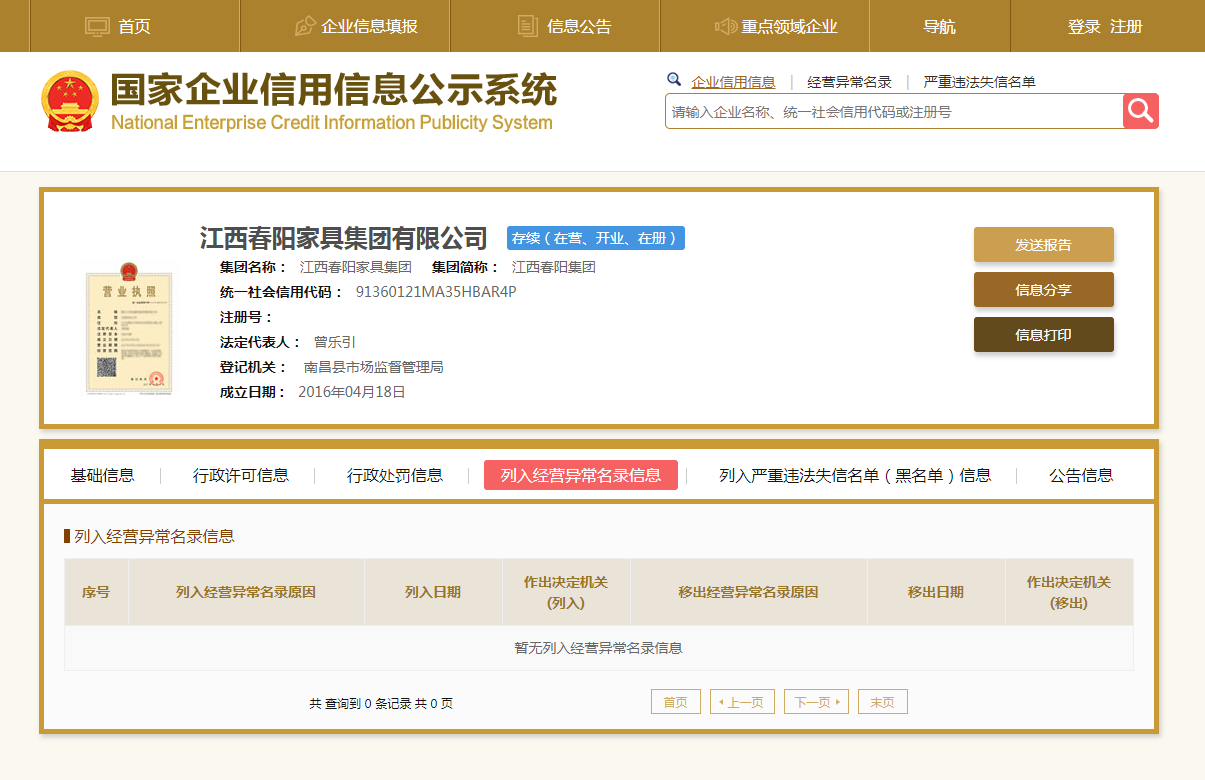The image size is (1205, 780).
Task: Click the pencil icon beside 企业信息填报
Action: 306,27
